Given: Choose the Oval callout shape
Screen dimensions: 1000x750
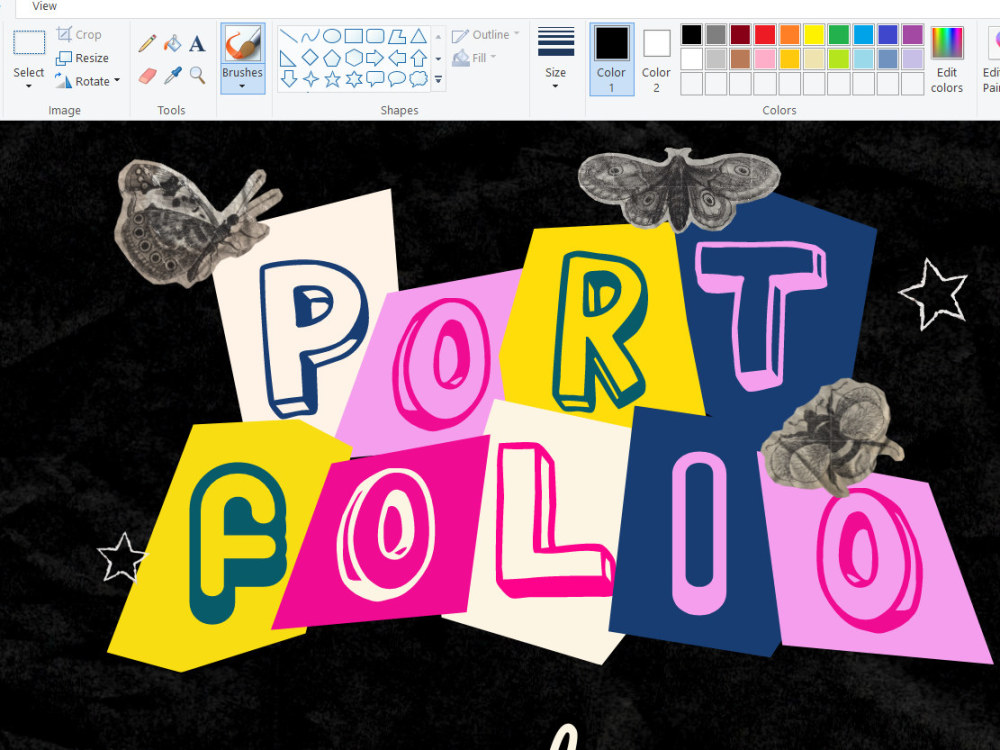Looking at the screenshot, I should point(397,79).
